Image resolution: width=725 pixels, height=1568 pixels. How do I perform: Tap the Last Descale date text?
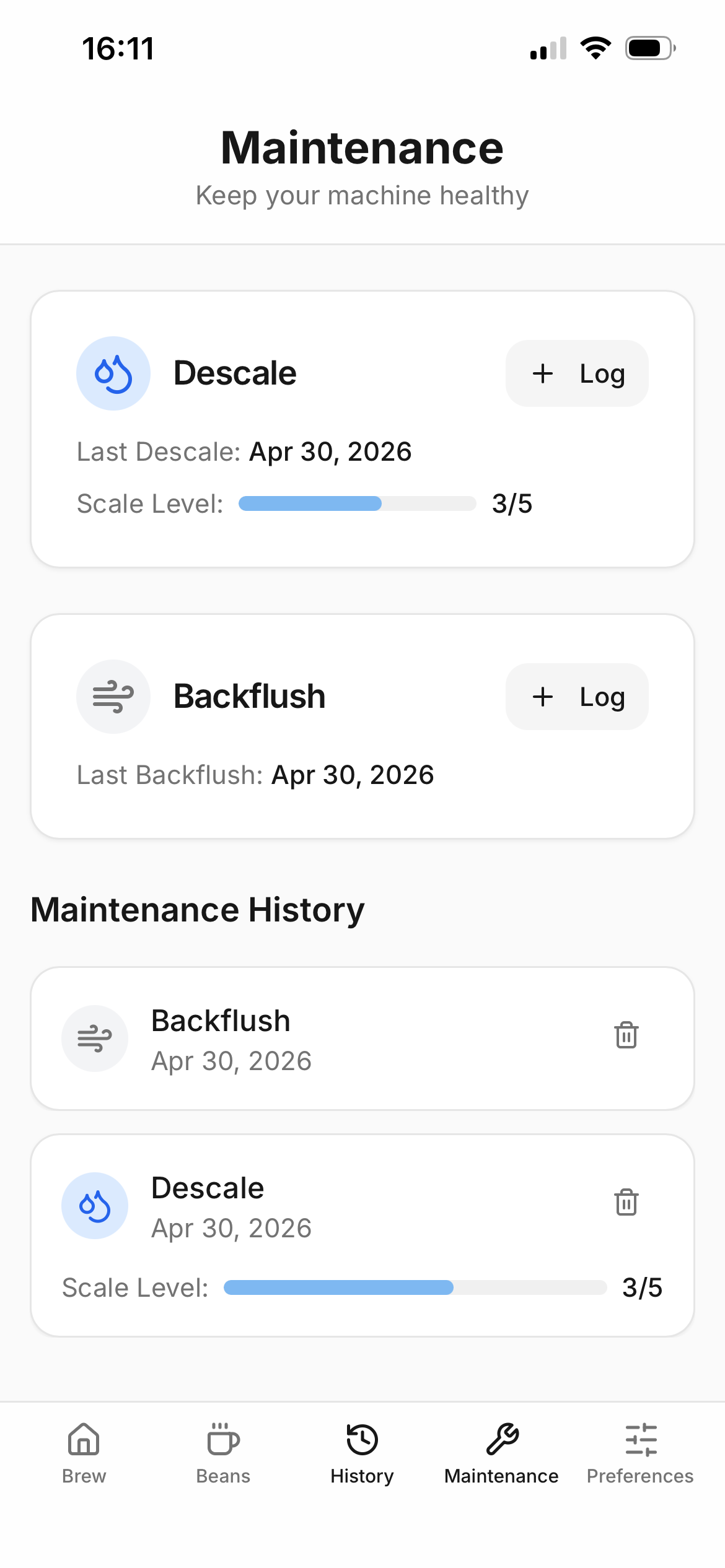click(330, 451)
